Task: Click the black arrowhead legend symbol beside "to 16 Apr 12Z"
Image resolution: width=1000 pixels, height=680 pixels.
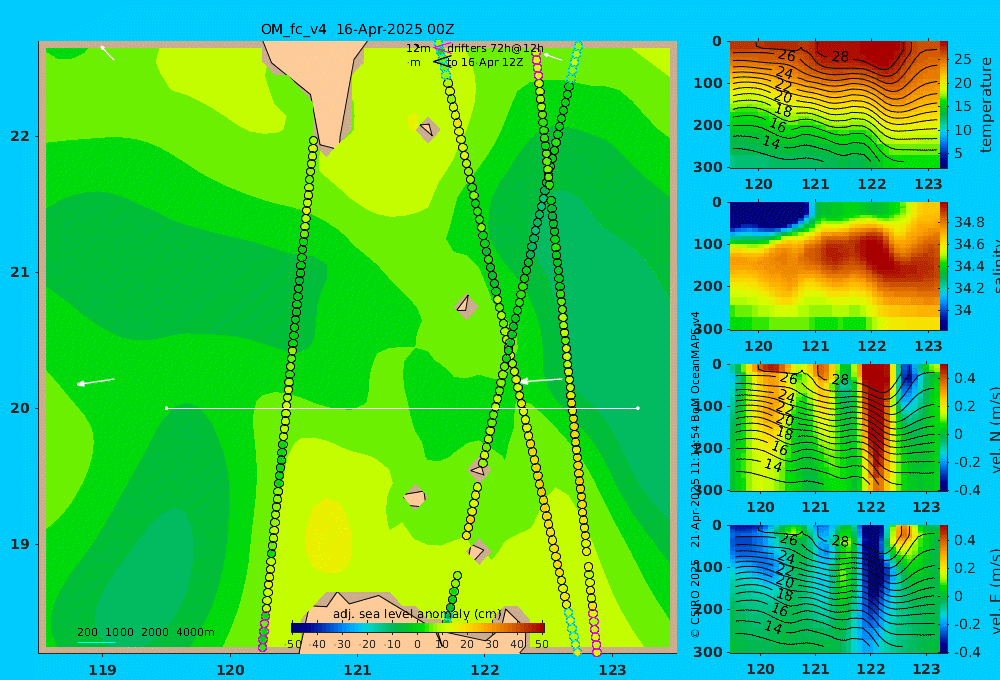Action: pos(441,62)
